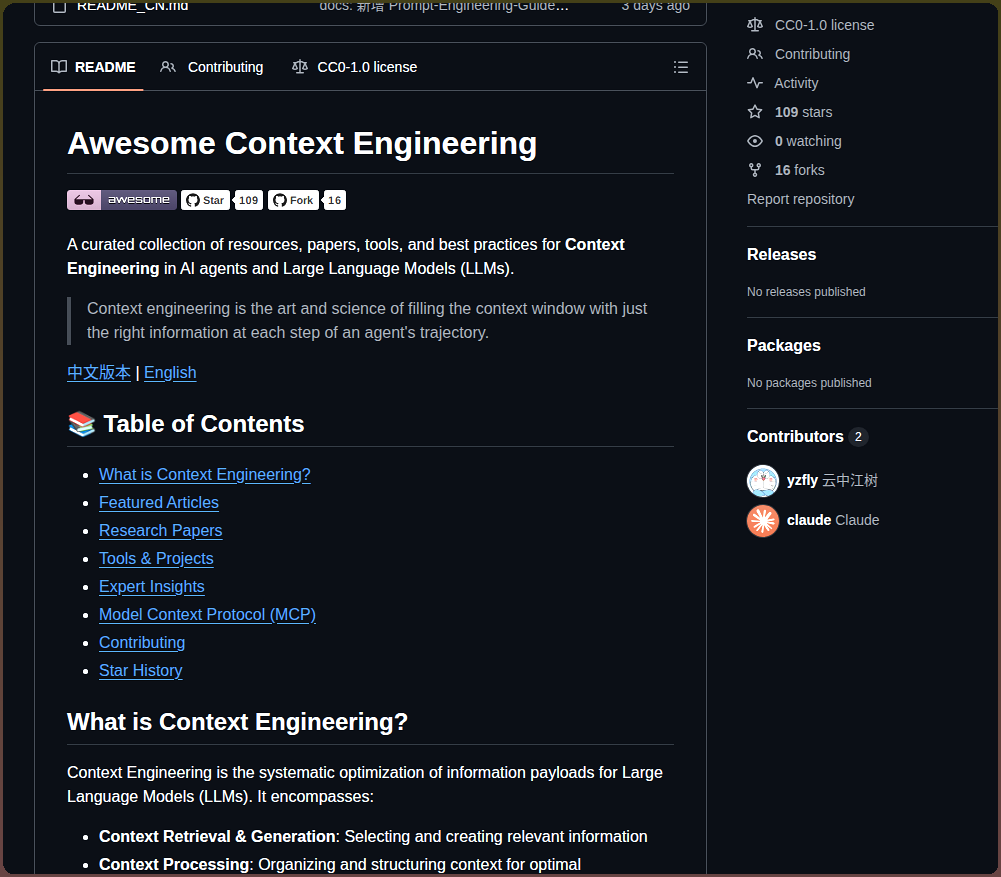Click the eye icon next to 0 watching
The image size is (1001, 877).
(x=755, y=141)
